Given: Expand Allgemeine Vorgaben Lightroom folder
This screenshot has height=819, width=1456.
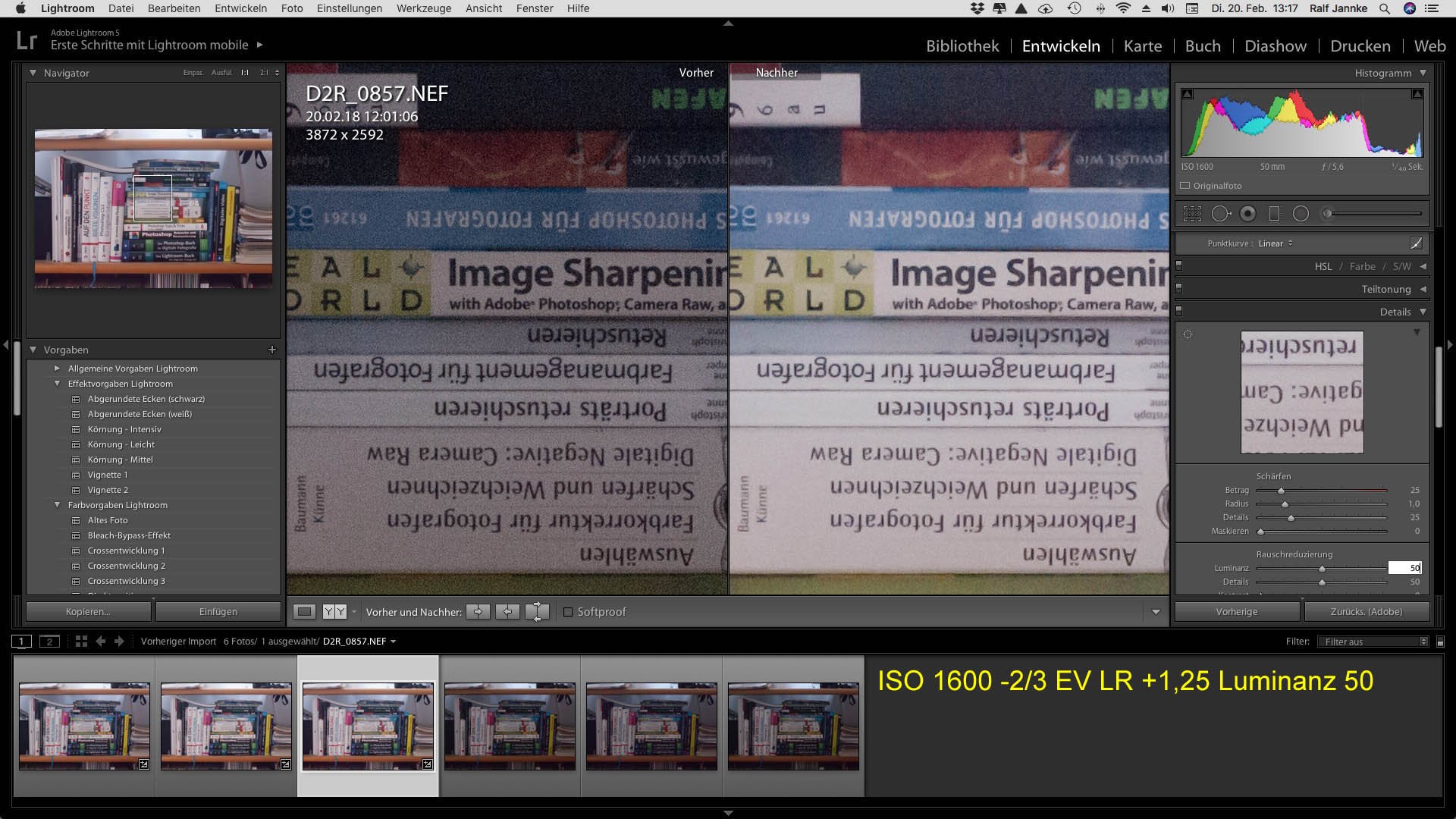Looking at the screenshot, I should pos(57,369).
